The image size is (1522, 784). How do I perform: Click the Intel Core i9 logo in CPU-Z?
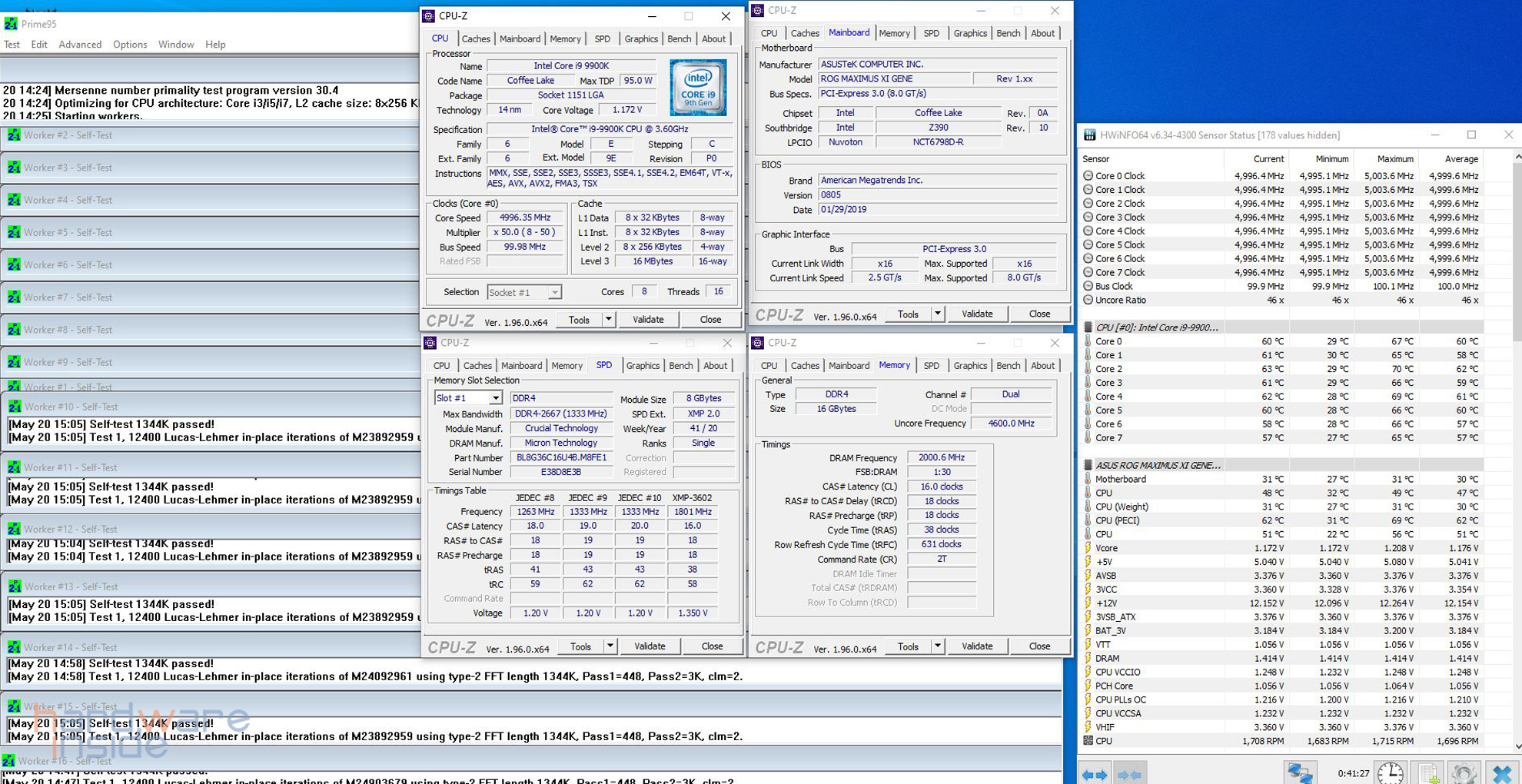pyautogui.click(x=698, y=88)
